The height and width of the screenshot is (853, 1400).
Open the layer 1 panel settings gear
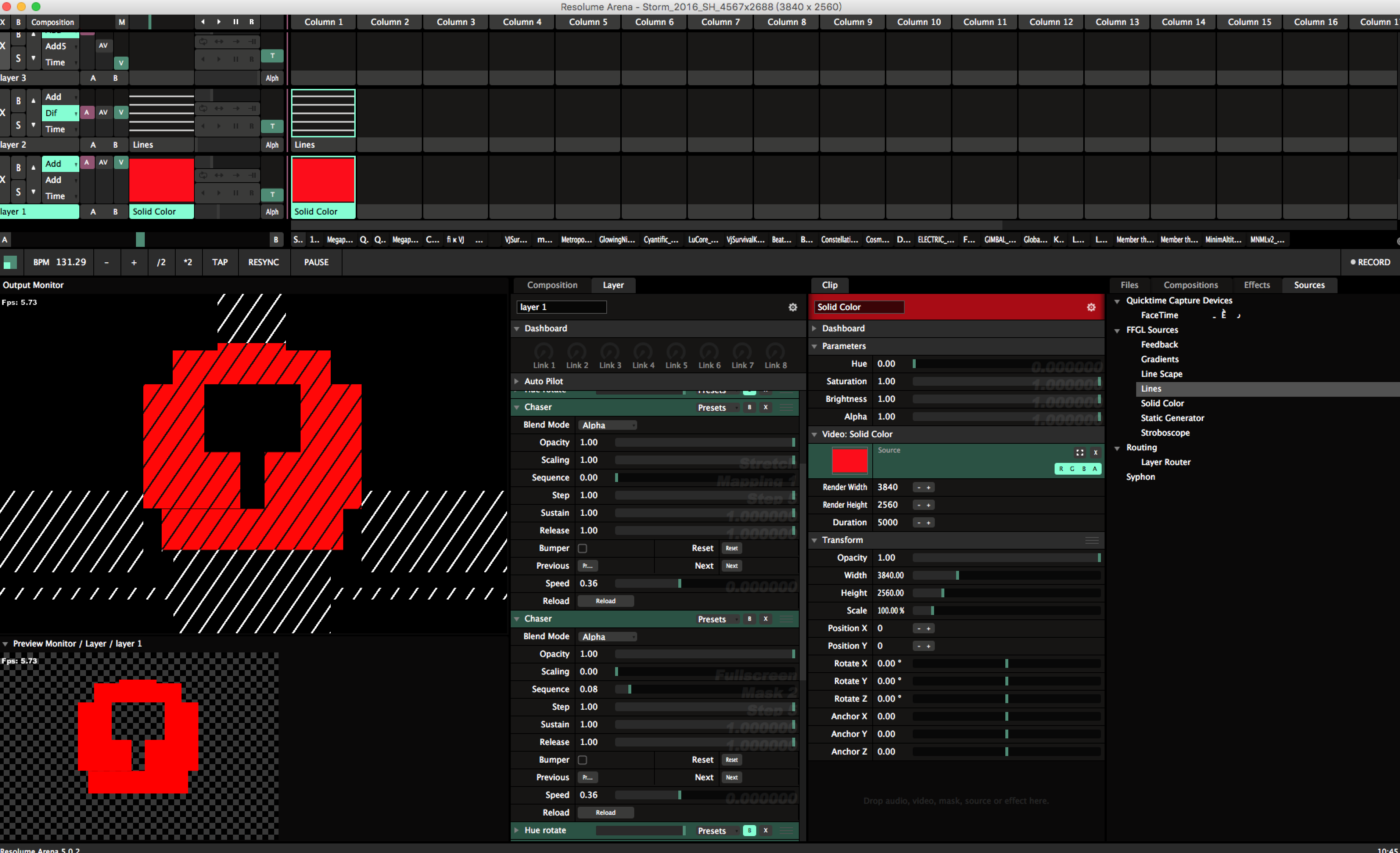793,307
